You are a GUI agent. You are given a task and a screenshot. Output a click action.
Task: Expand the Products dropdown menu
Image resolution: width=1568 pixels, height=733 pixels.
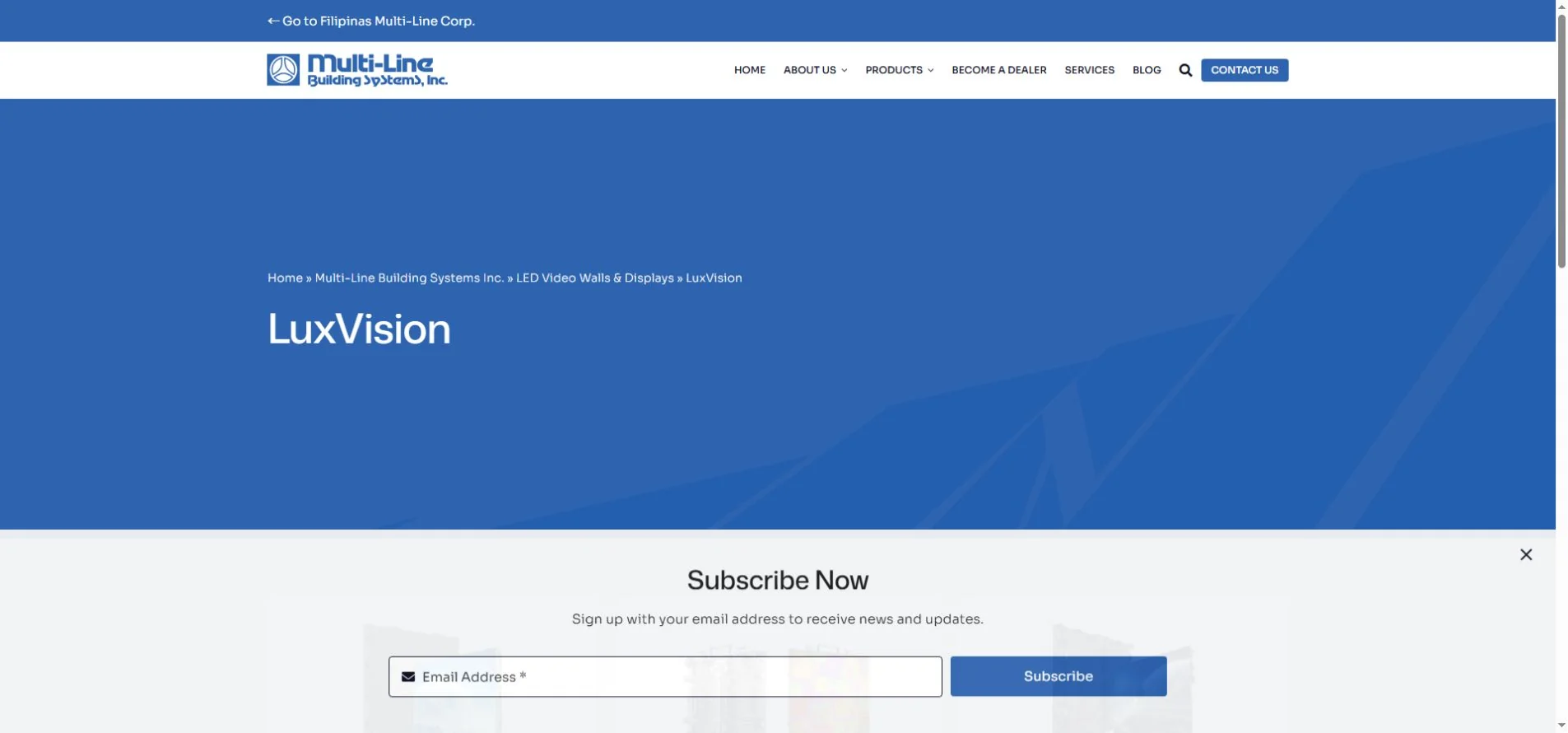(x=899, y=70)
